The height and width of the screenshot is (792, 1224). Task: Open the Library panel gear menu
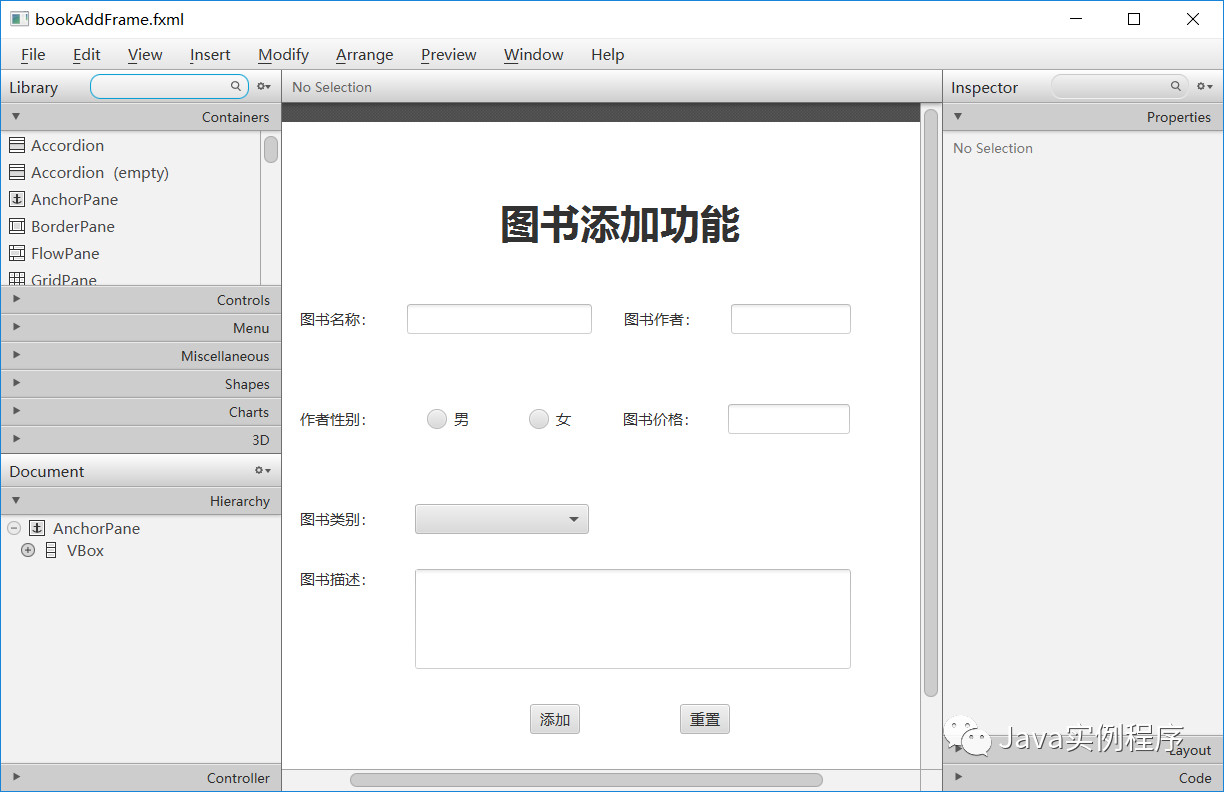tap(263, 86)
